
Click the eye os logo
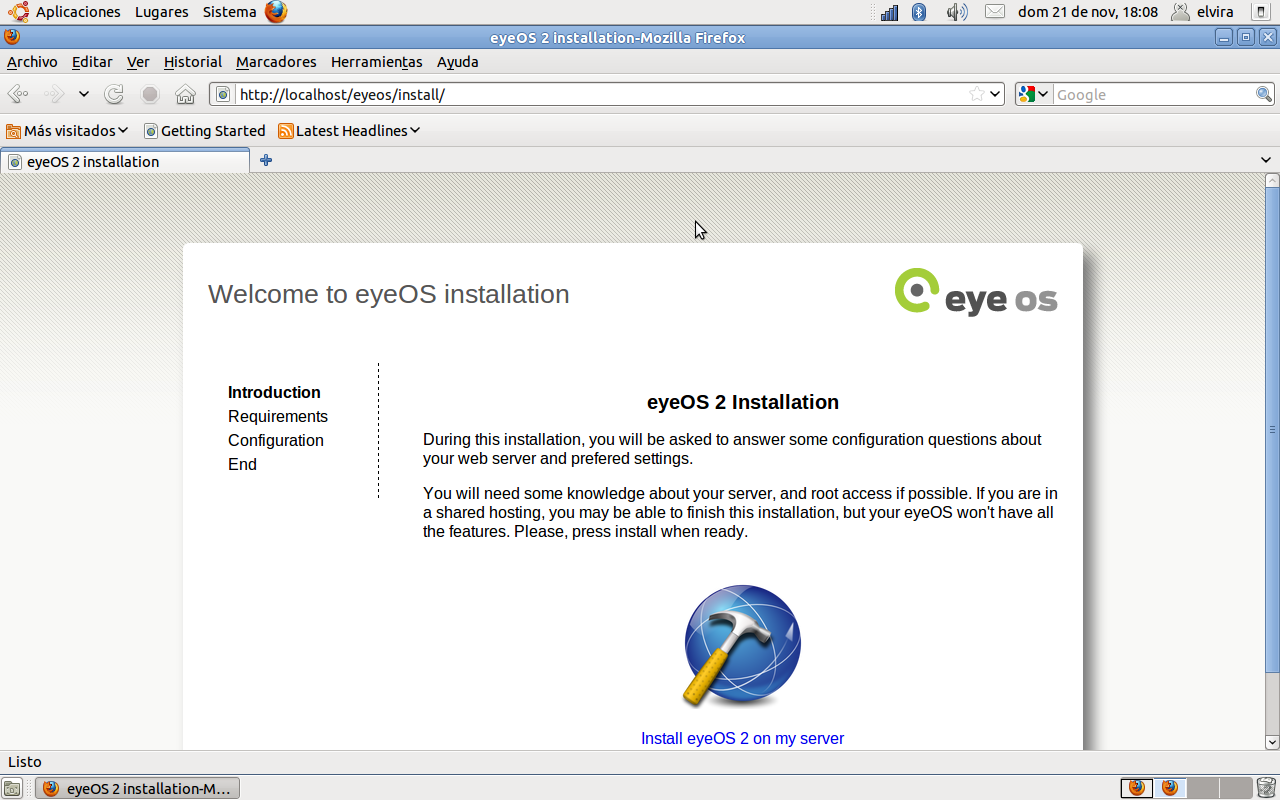coord(976,292)
